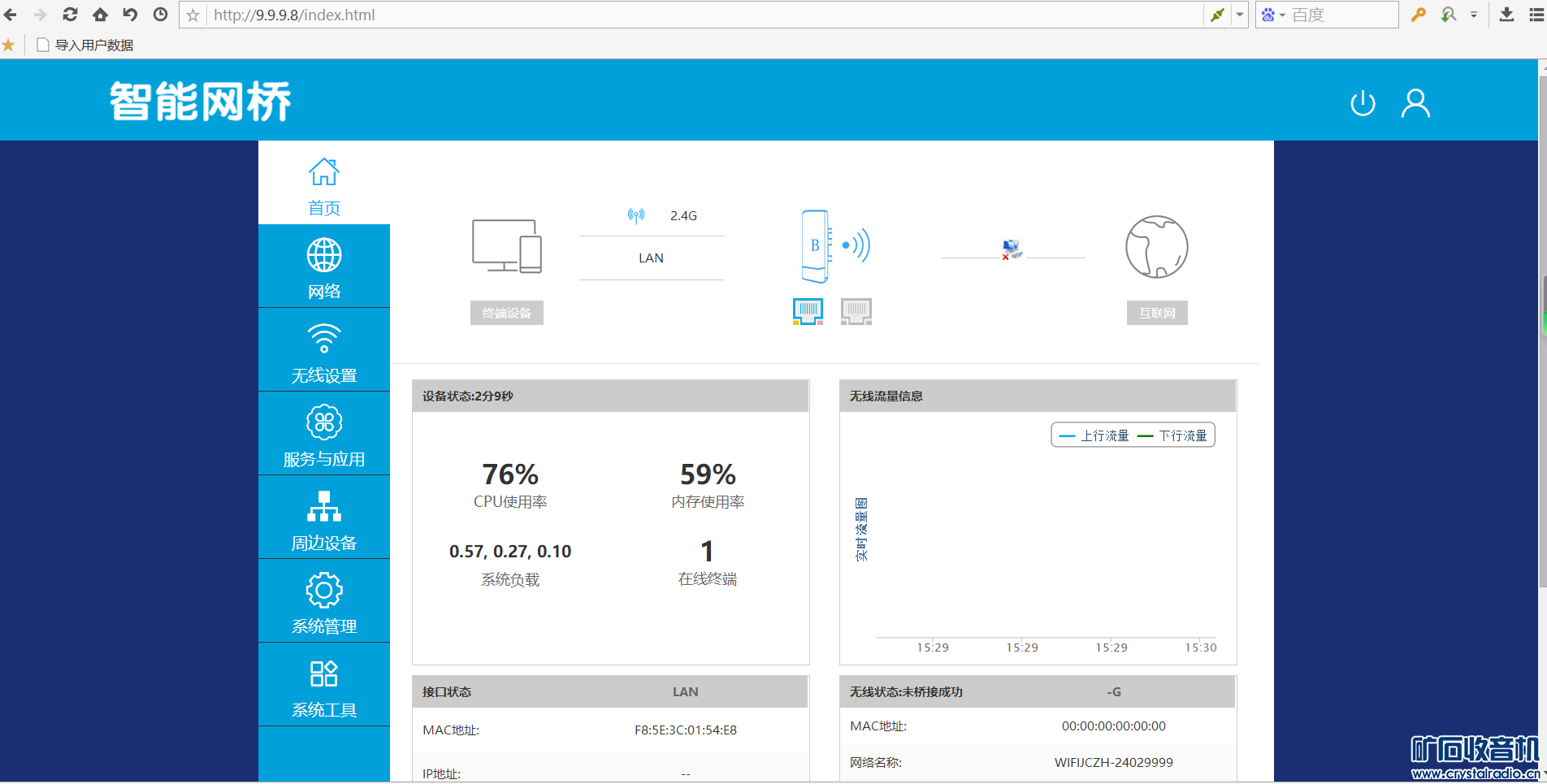Toggle the 下行流量 legend series
1547x784 pixels.
tap(1172, 435)
